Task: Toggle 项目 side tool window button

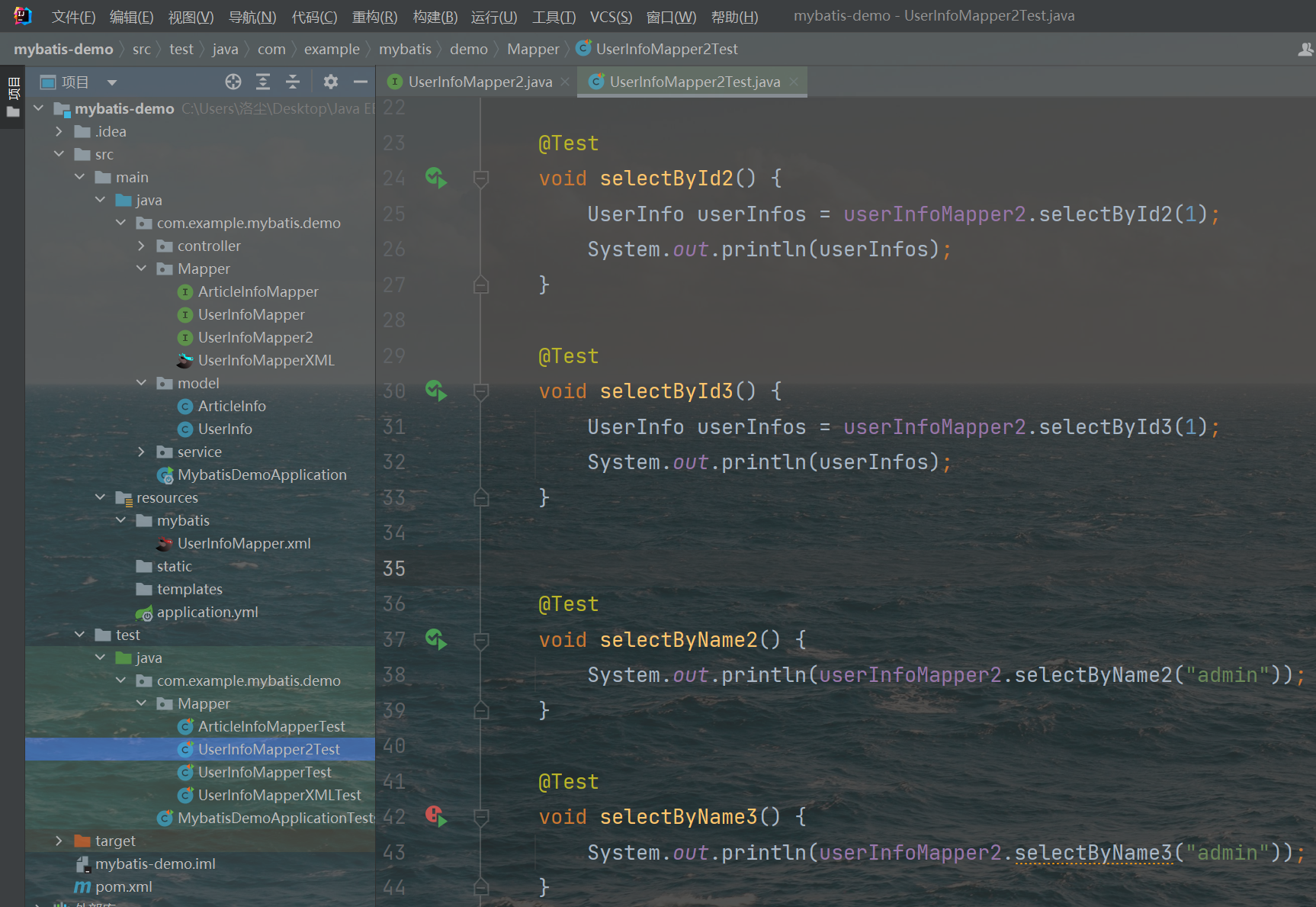Action: tap(13, 98)
